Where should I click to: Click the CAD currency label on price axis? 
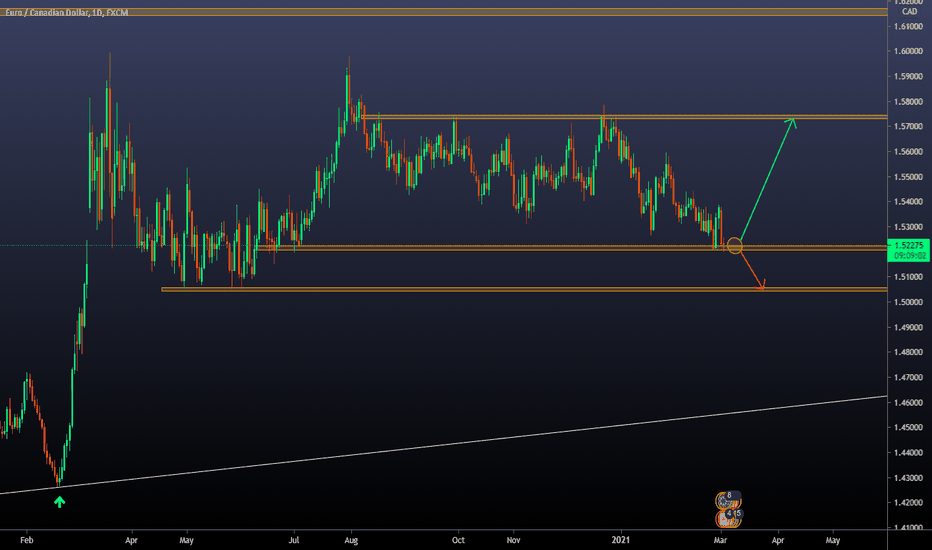[x=909, y=11]
